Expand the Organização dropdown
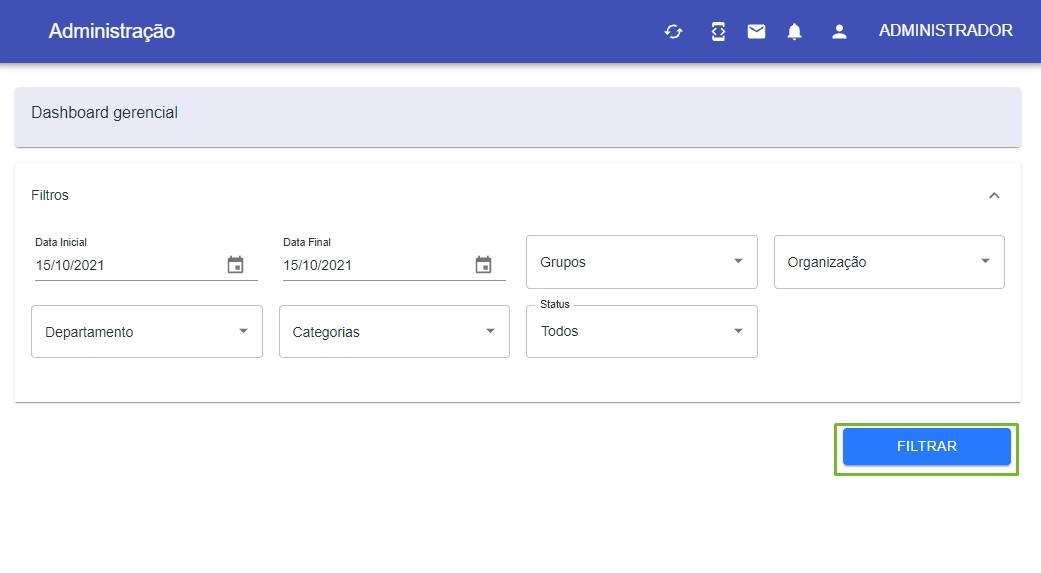This screenshot has width=1041, height=573. click(889, 262)
